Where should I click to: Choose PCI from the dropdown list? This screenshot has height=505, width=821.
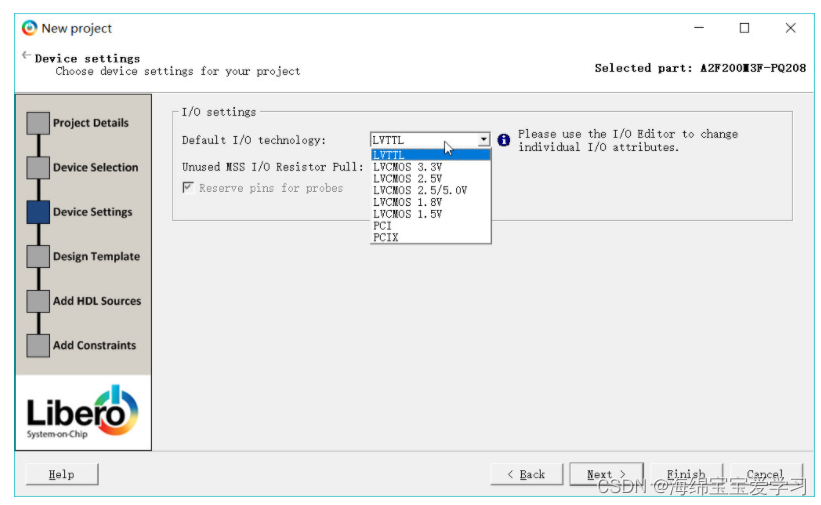[x=430, y=226]
